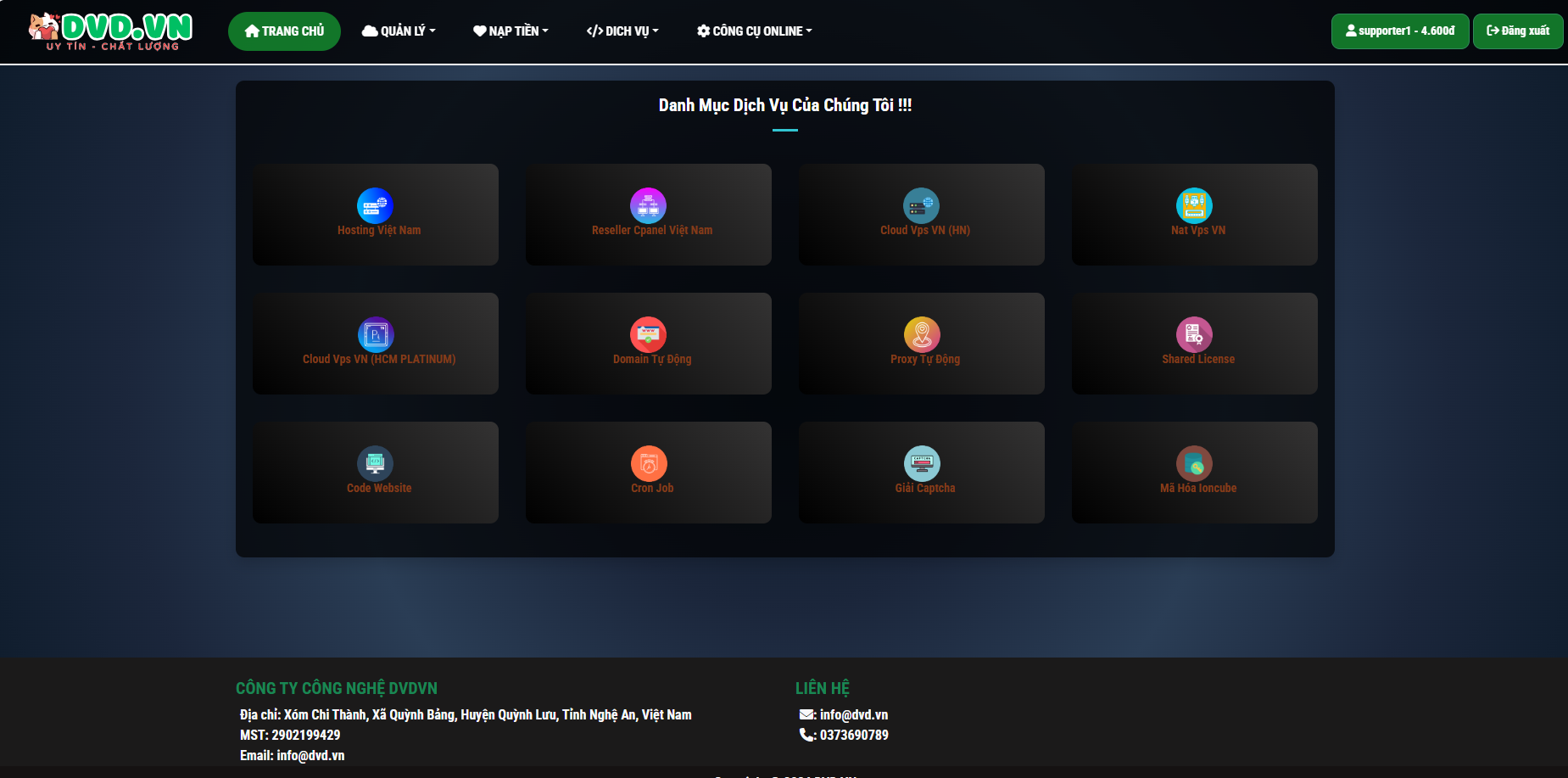
Task: Open the CÔNG CỤ ONLINE dropdown
Action: pyautogui.click(x=755, y=31)
